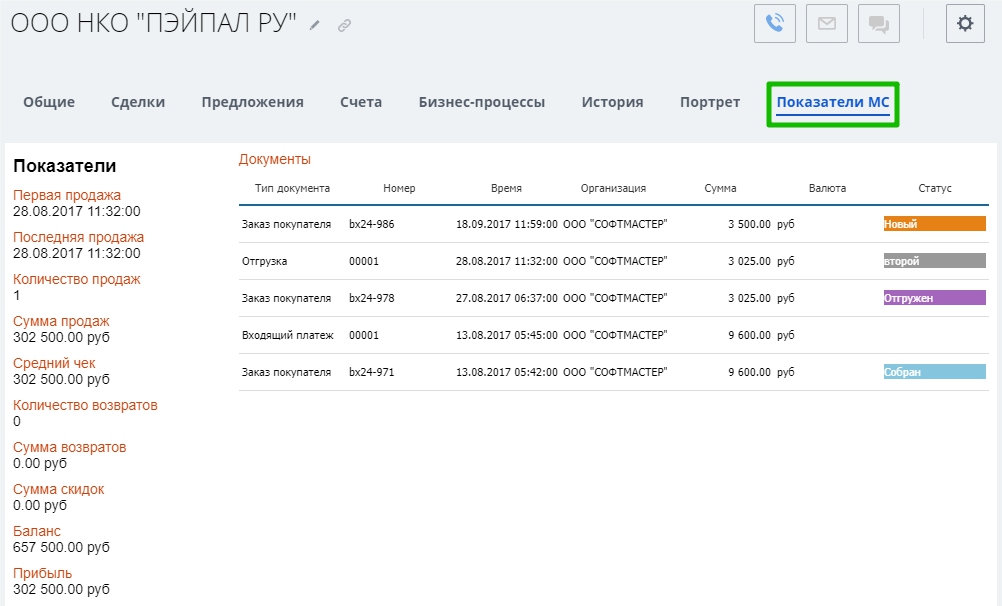Click the Сумма column header

point(720,188)
